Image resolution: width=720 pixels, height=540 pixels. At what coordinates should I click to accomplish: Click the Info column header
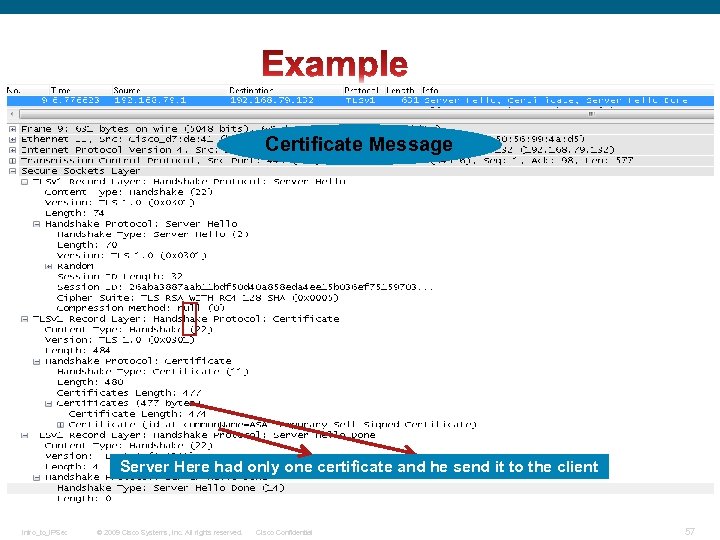pos(430,90)
